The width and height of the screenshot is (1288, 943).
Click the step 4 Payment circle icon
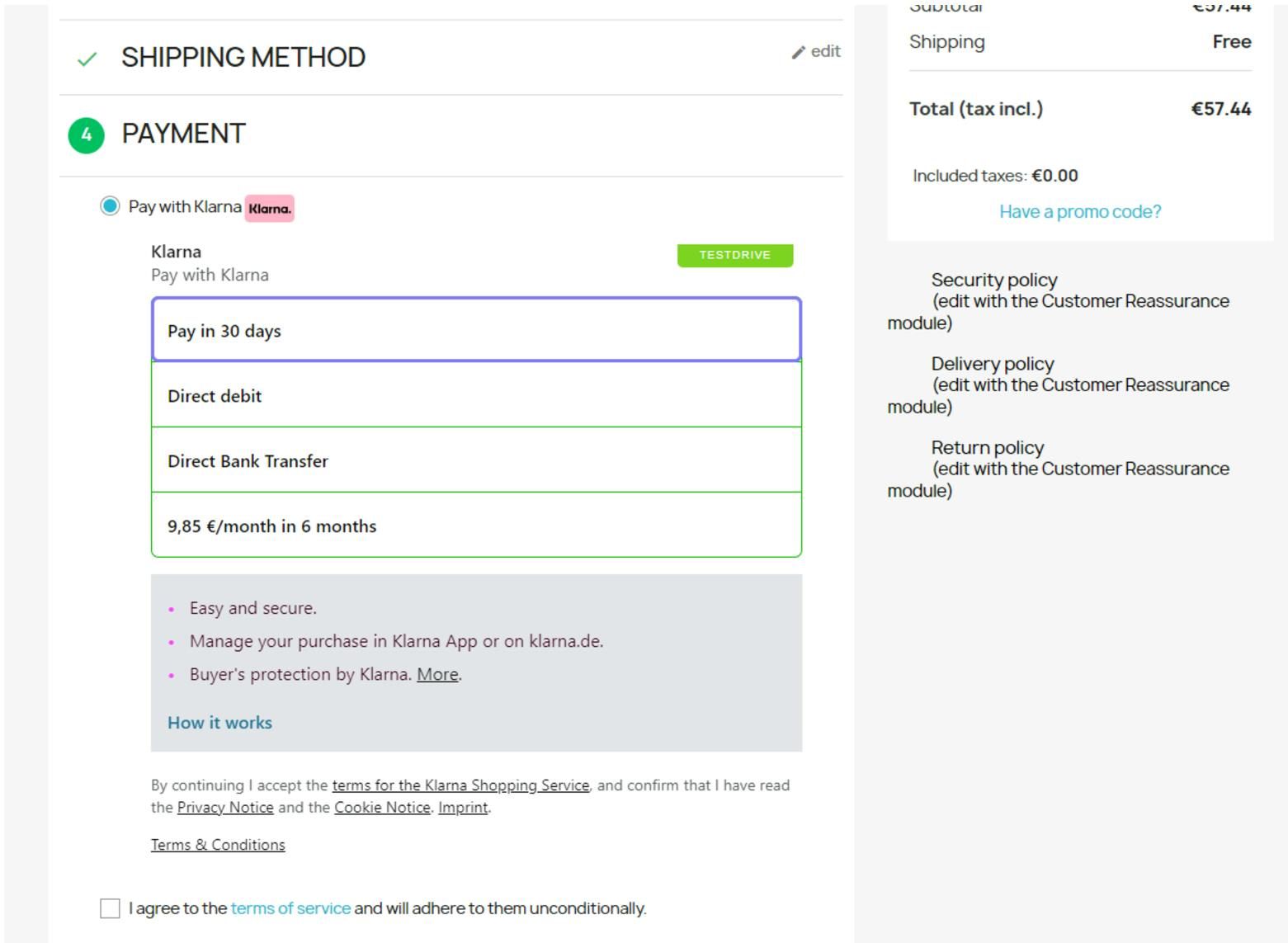[x=87, y=135]
